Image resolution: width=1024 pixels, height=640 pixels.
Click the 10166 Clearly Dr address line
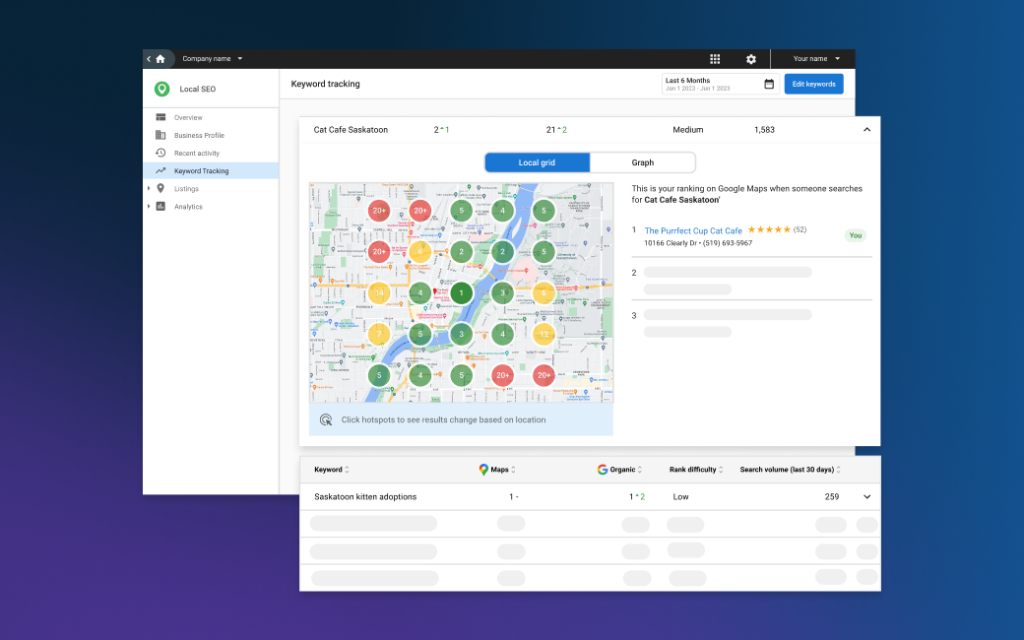(697, 243)
